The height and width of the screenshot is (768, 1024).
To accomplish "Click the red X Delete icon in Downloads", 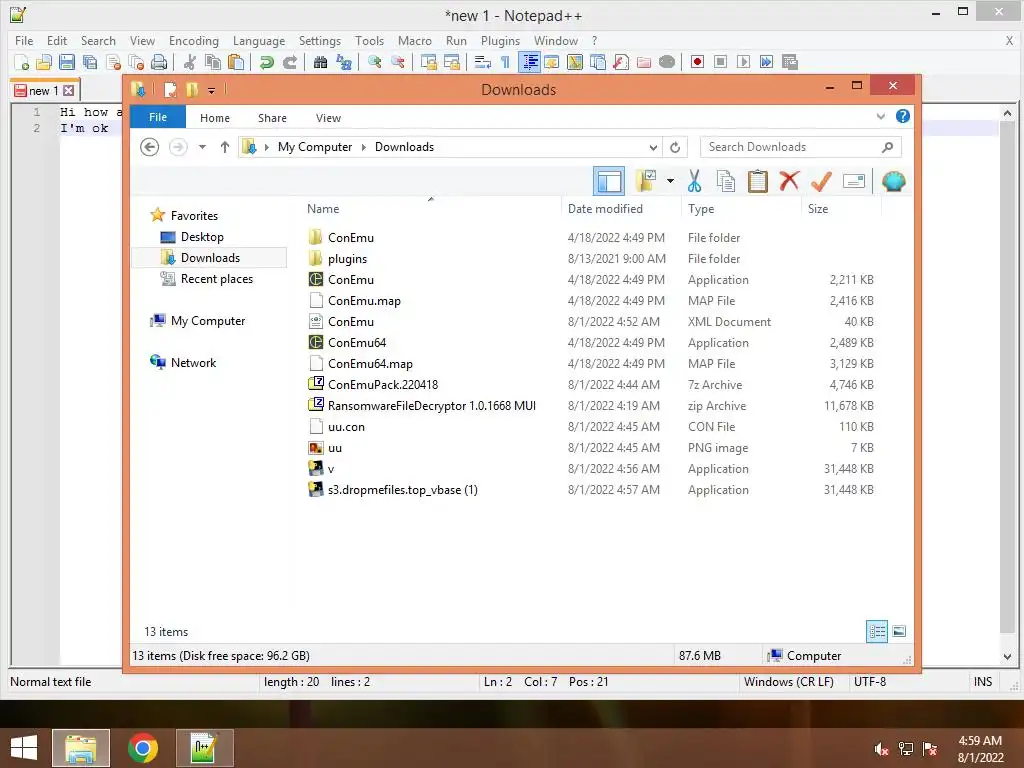I will (x=789, y=181).
